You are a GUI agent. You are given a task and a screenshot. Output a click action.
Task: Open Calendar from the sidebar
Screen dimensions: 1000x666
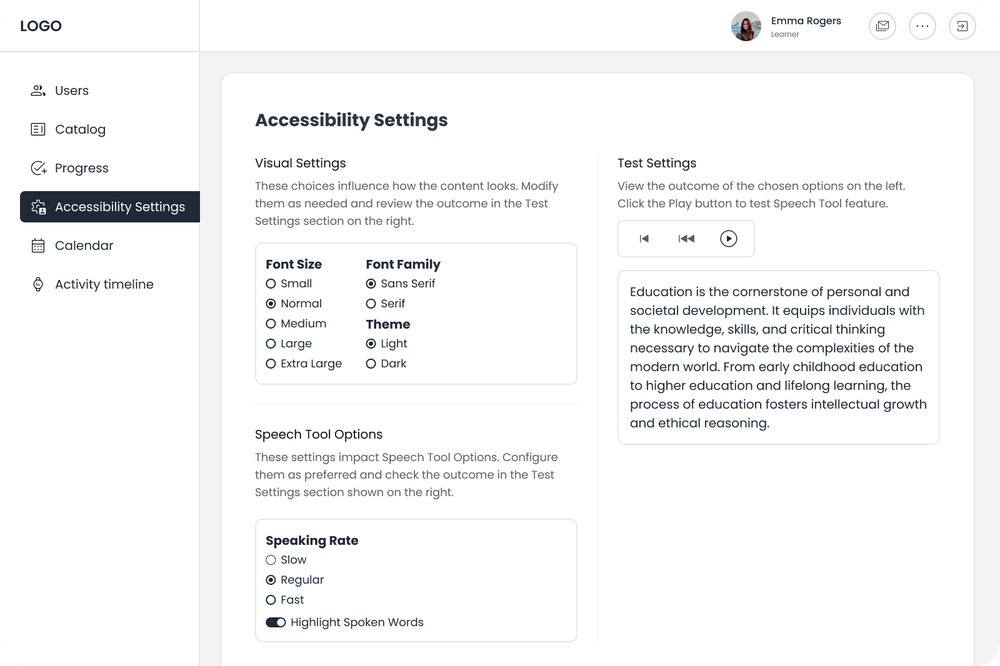click(84, 246)
